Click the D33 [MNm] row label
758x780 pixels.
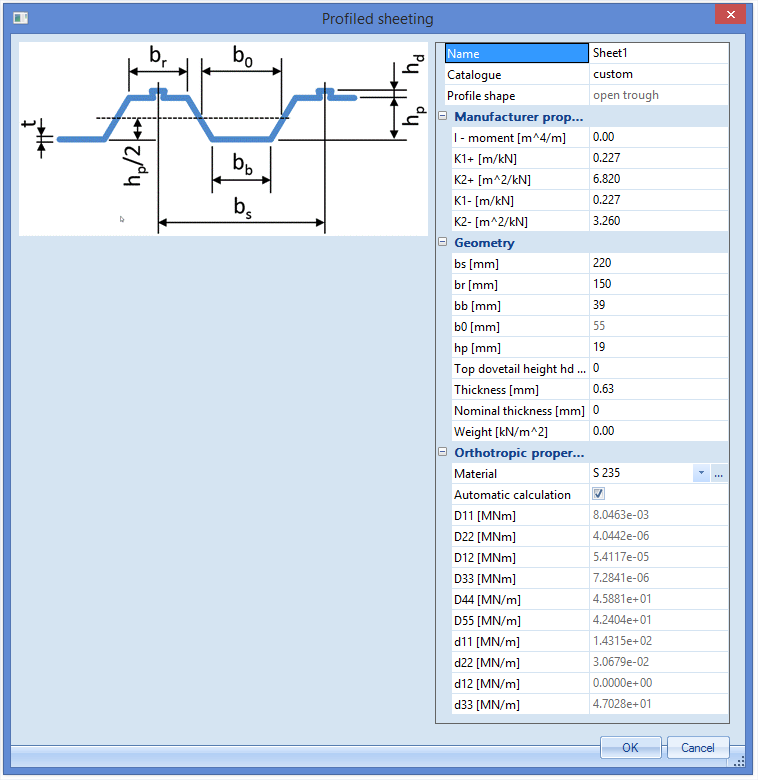pyautogui.click(x=520, y=579)
